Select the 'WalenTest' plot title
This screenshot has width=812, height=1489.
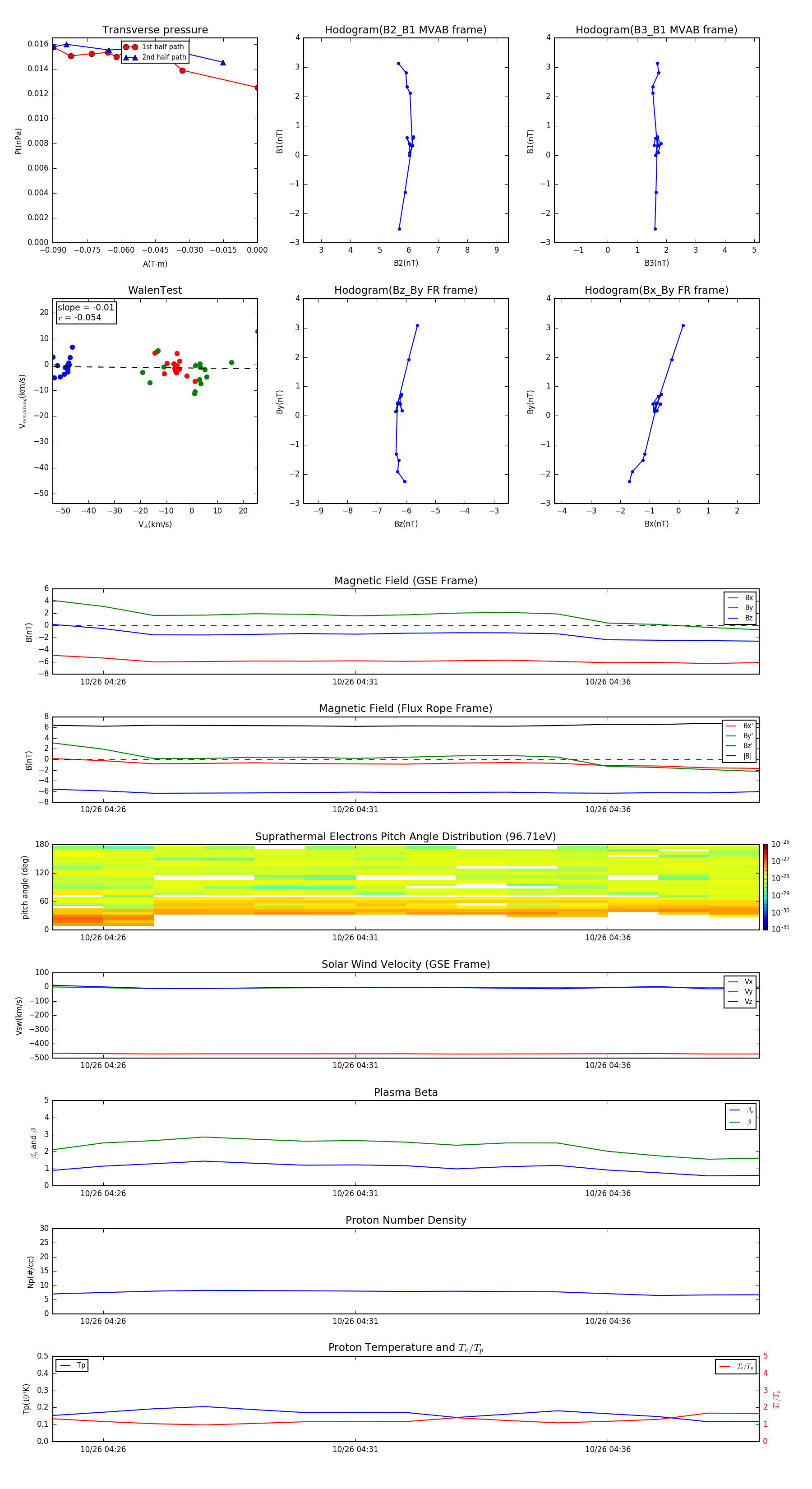coord(155,290)
